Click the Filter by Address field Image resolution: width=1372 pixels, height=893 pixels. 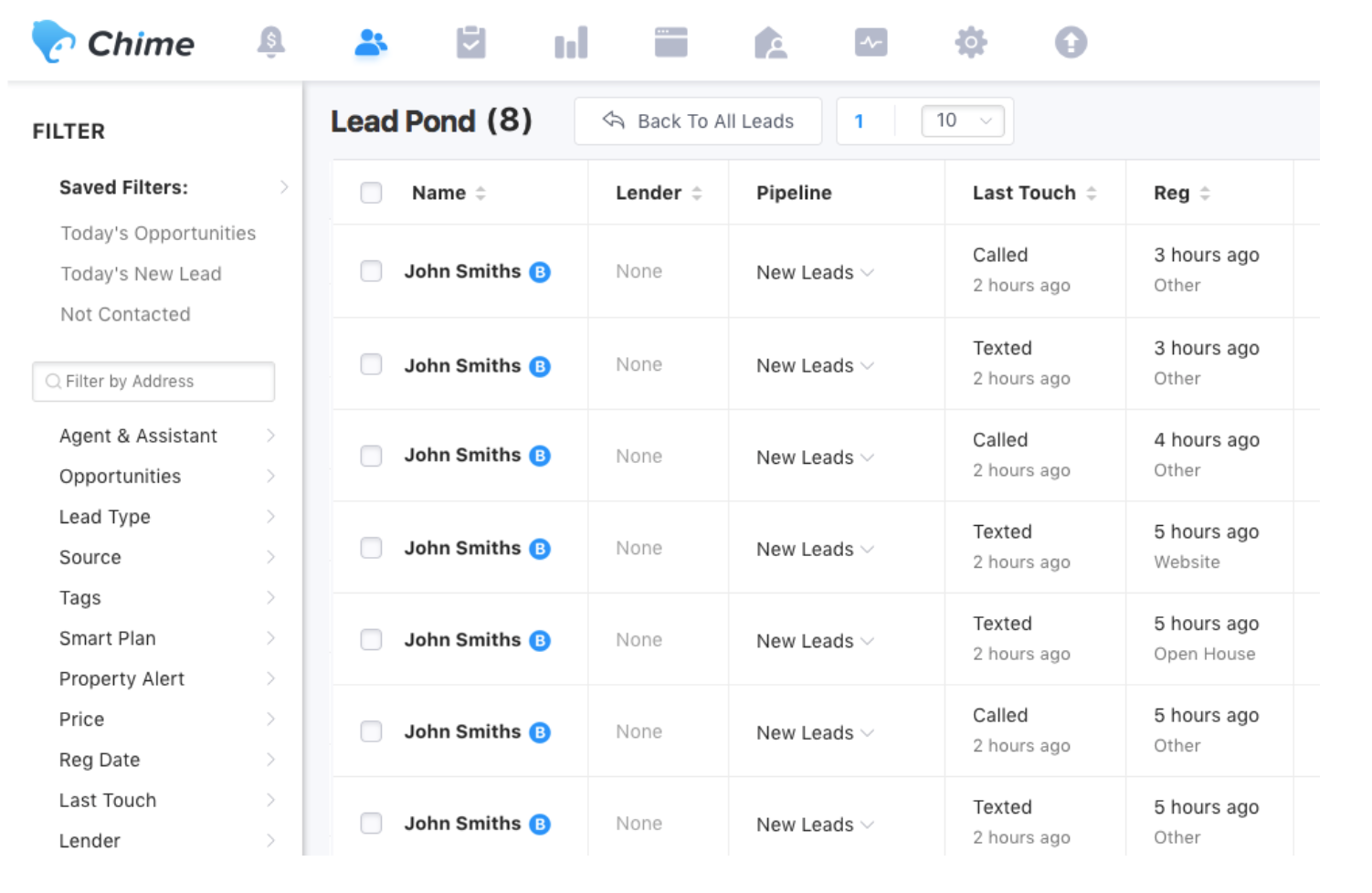153,382
